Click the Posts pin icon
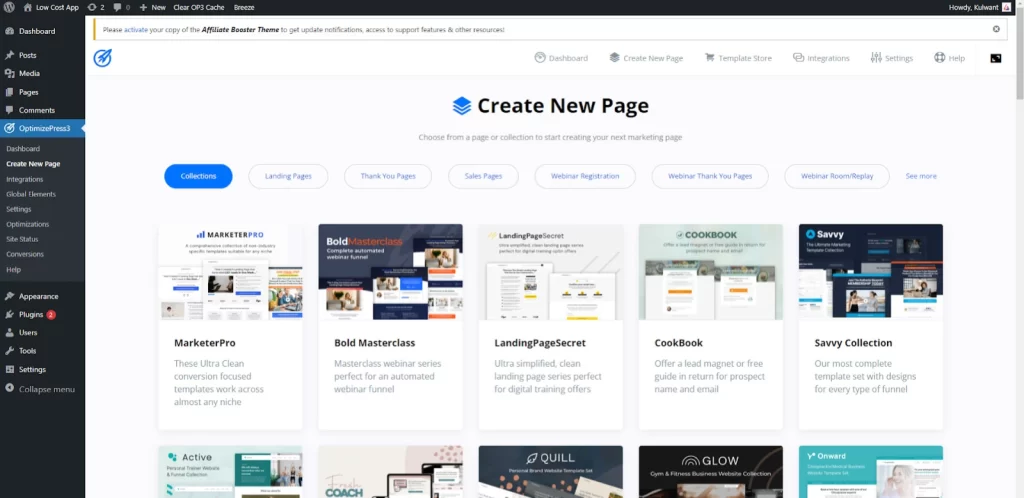 coord(9,55)
